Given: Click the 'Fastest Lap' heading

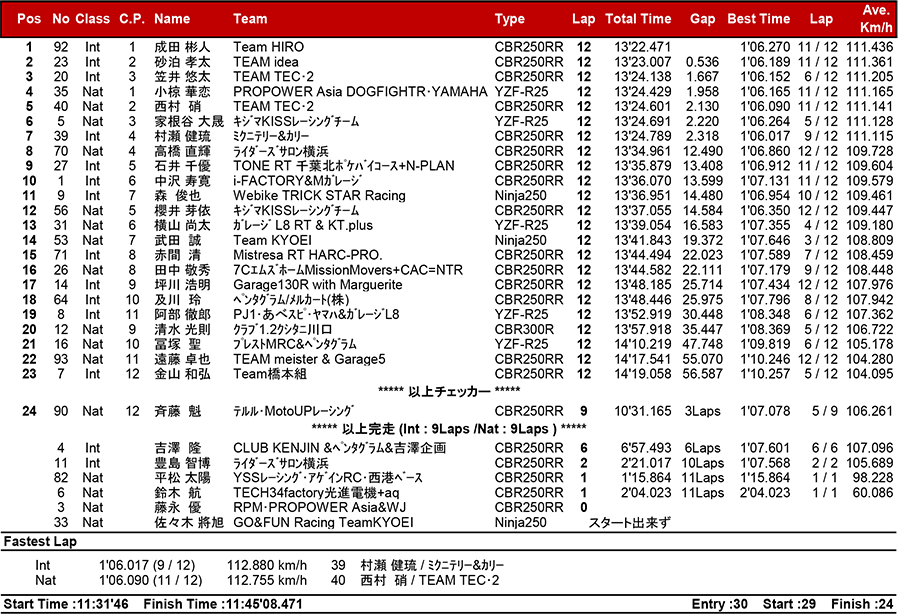Looking at the screenshot, I should (40, 542).
